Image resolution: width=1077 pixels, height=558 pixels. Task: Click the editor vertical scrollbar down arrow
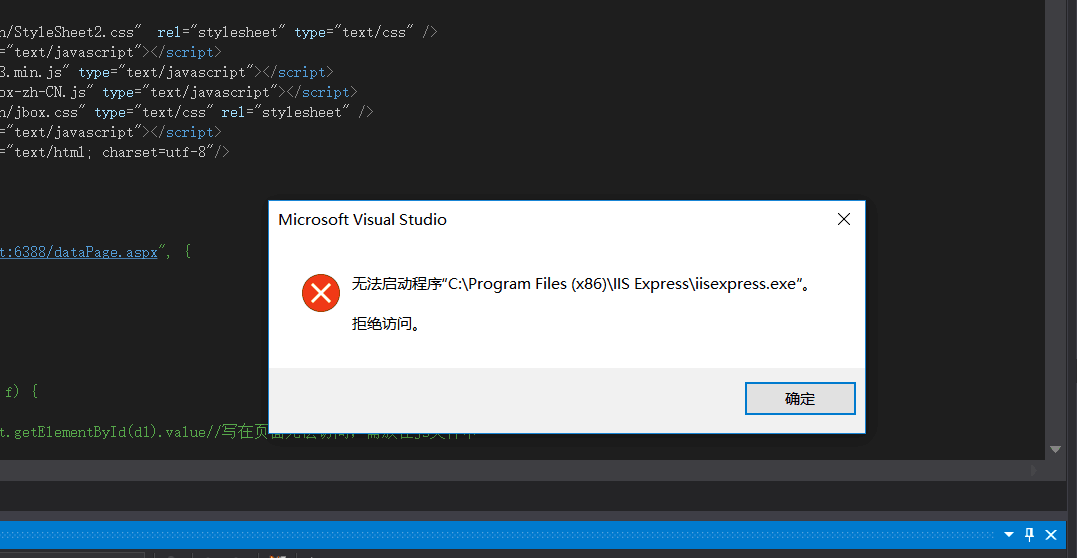coord(1055,449)
